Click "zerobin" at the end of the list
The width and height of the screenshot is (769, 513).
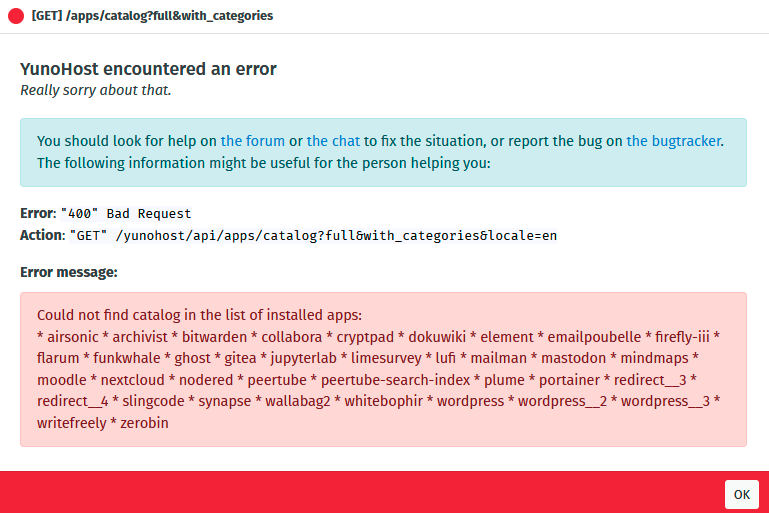coord(144,423)
